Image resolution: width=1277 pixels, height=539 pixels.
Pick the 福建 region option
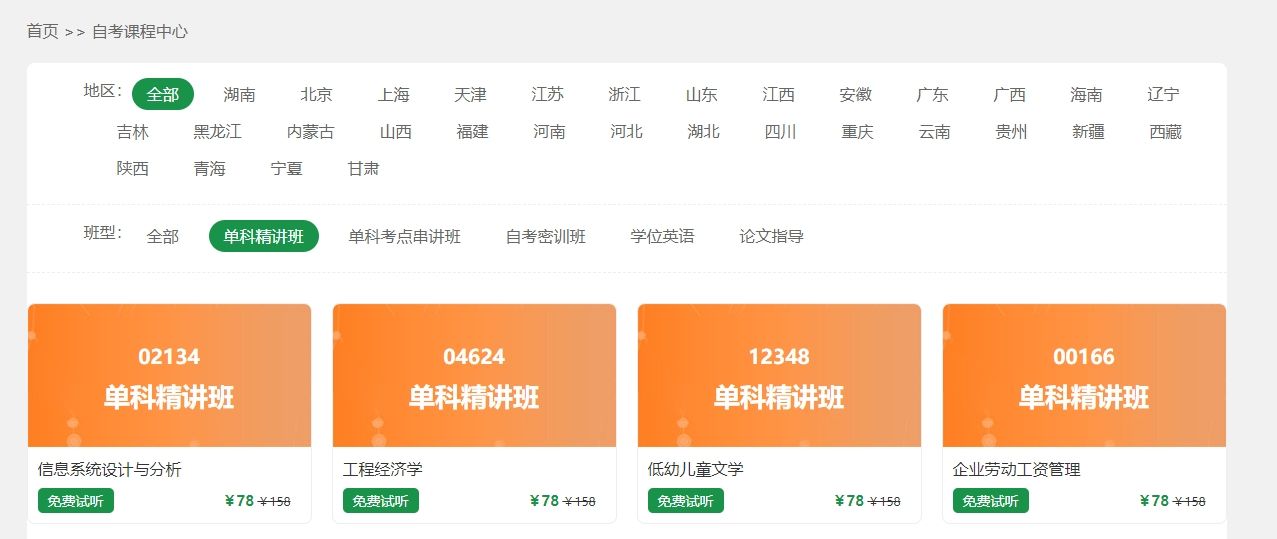[x=473, y=131]
